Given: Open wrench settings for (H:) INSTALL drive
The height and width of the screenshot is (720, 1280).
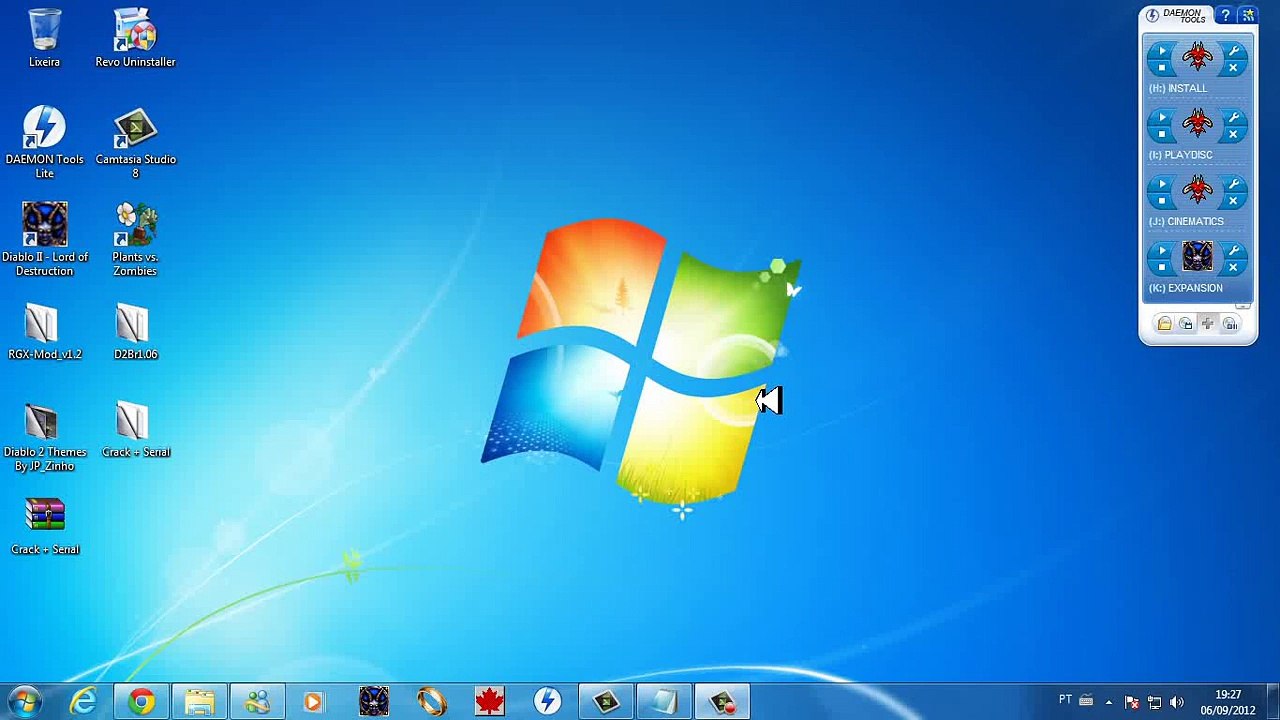Looking at the screenshot, I should coord(1234,51).
